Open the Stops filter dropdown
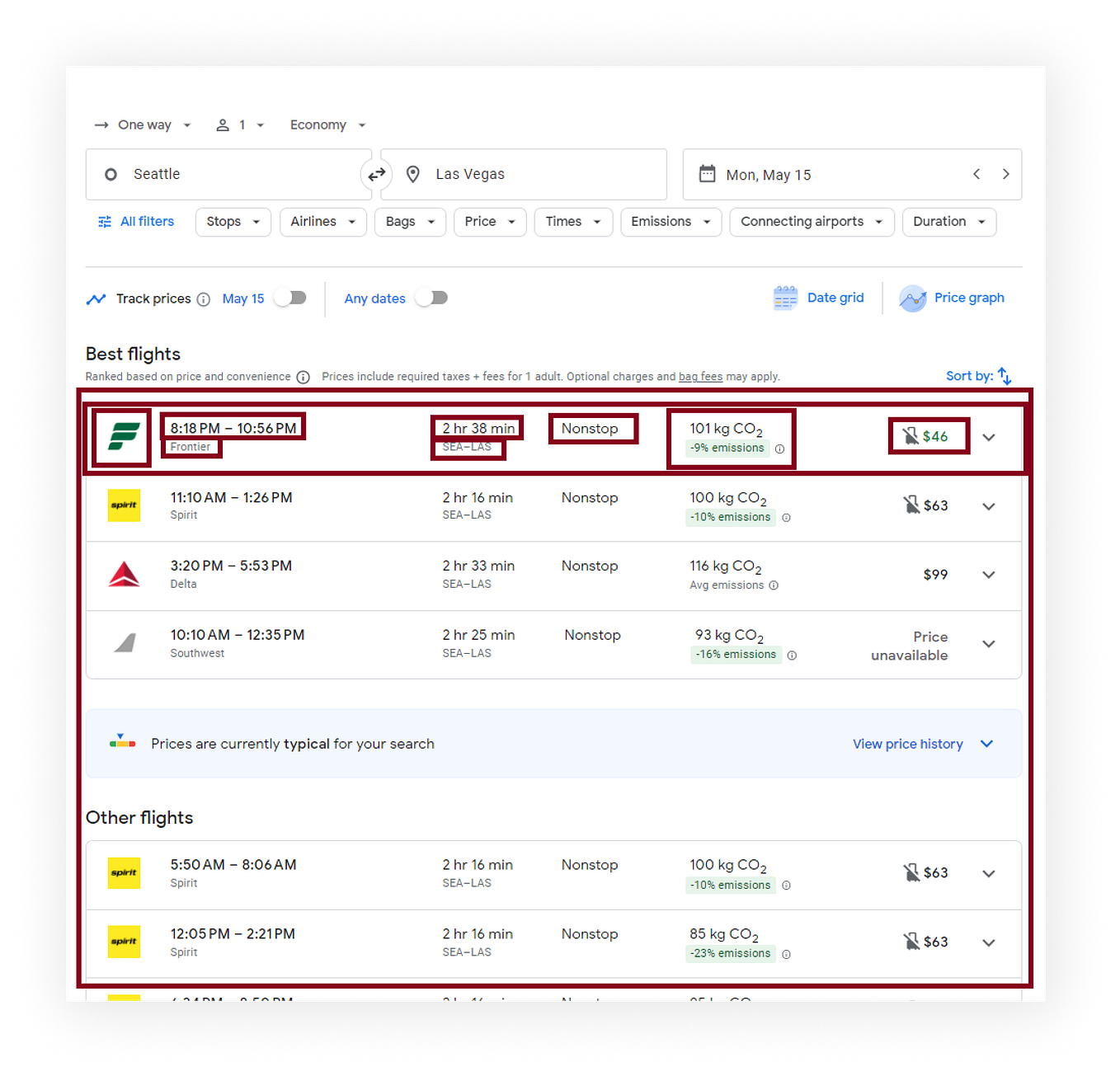 coord(233,221)
